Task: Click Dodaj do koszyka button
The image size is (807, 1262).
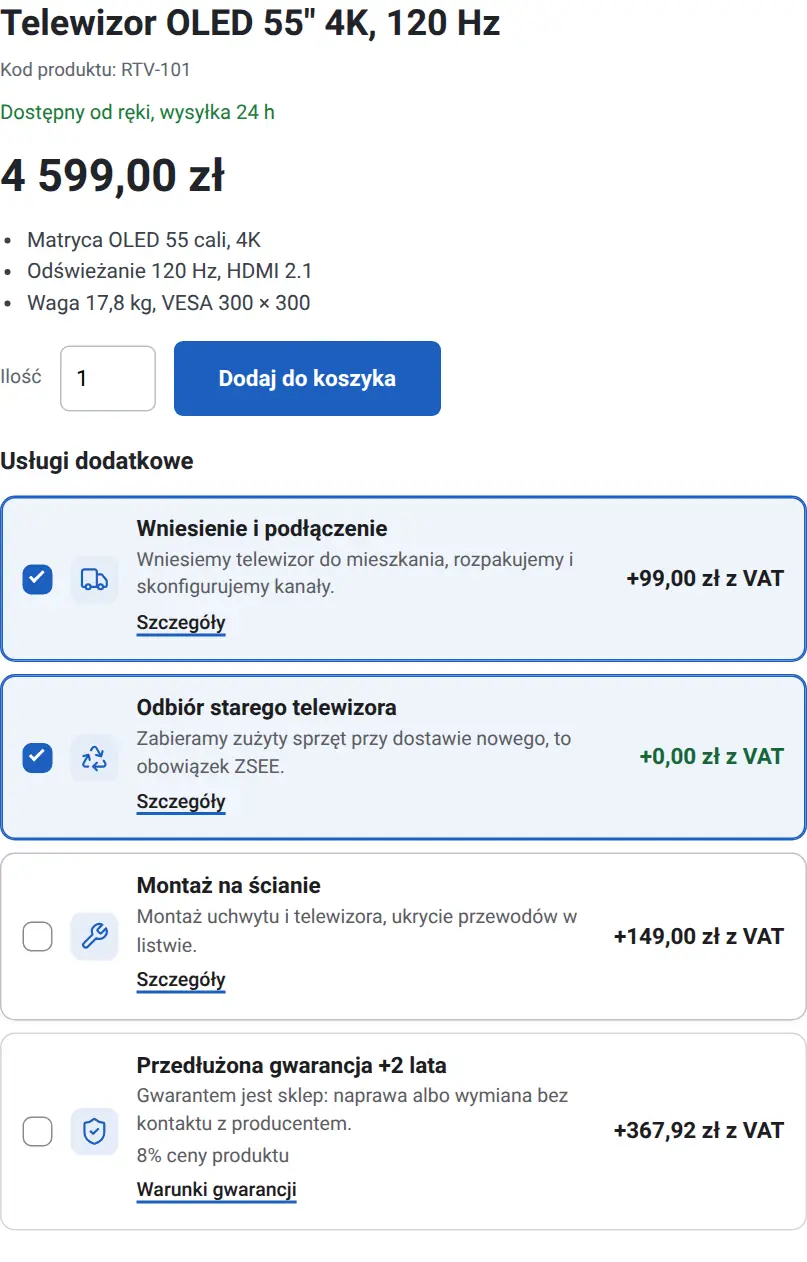Action: pos(307,378)
